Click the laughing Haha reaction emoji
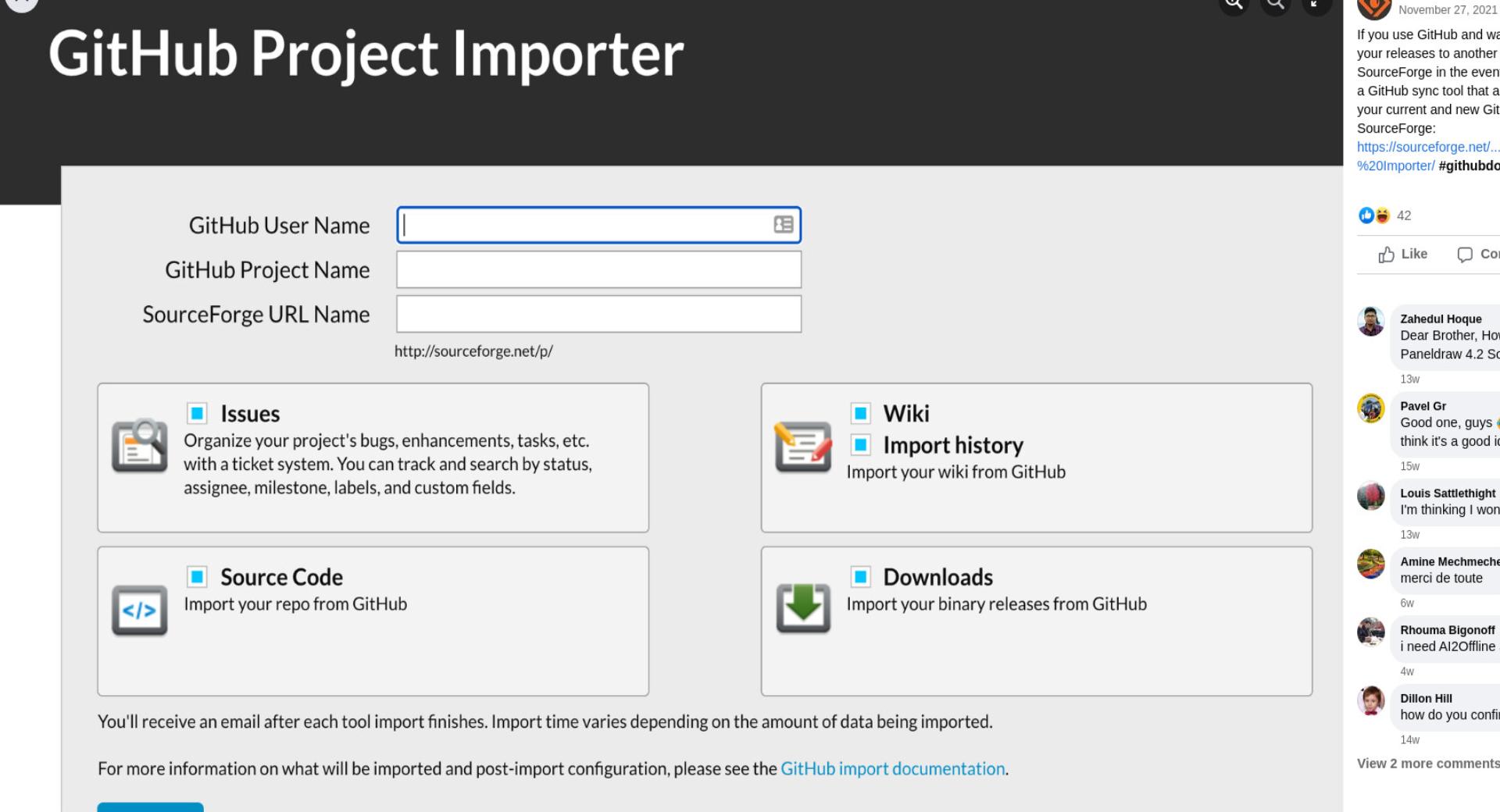1500x812 pixels. (x=1382, y=215)
